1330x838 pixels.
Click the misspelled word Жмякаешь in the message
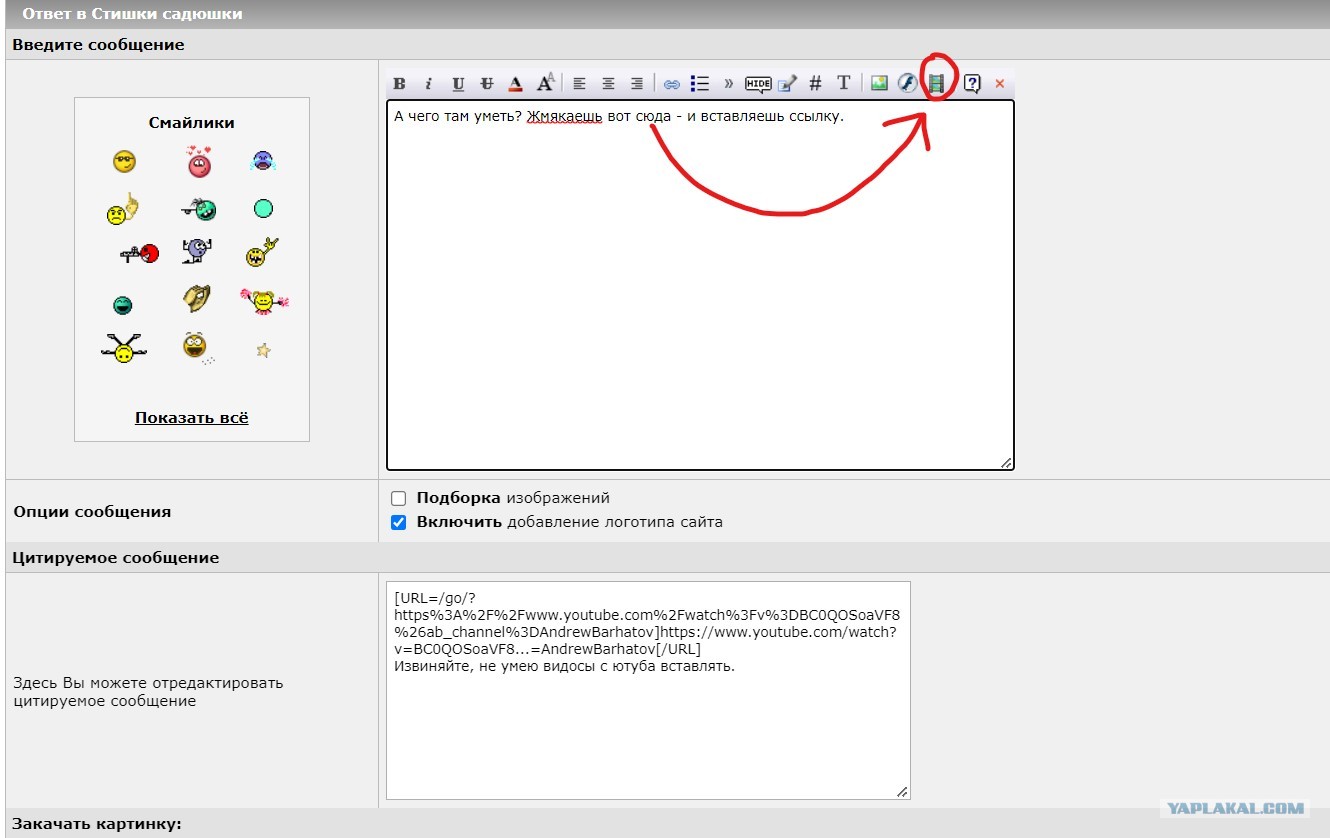click(x=565, y=116)
